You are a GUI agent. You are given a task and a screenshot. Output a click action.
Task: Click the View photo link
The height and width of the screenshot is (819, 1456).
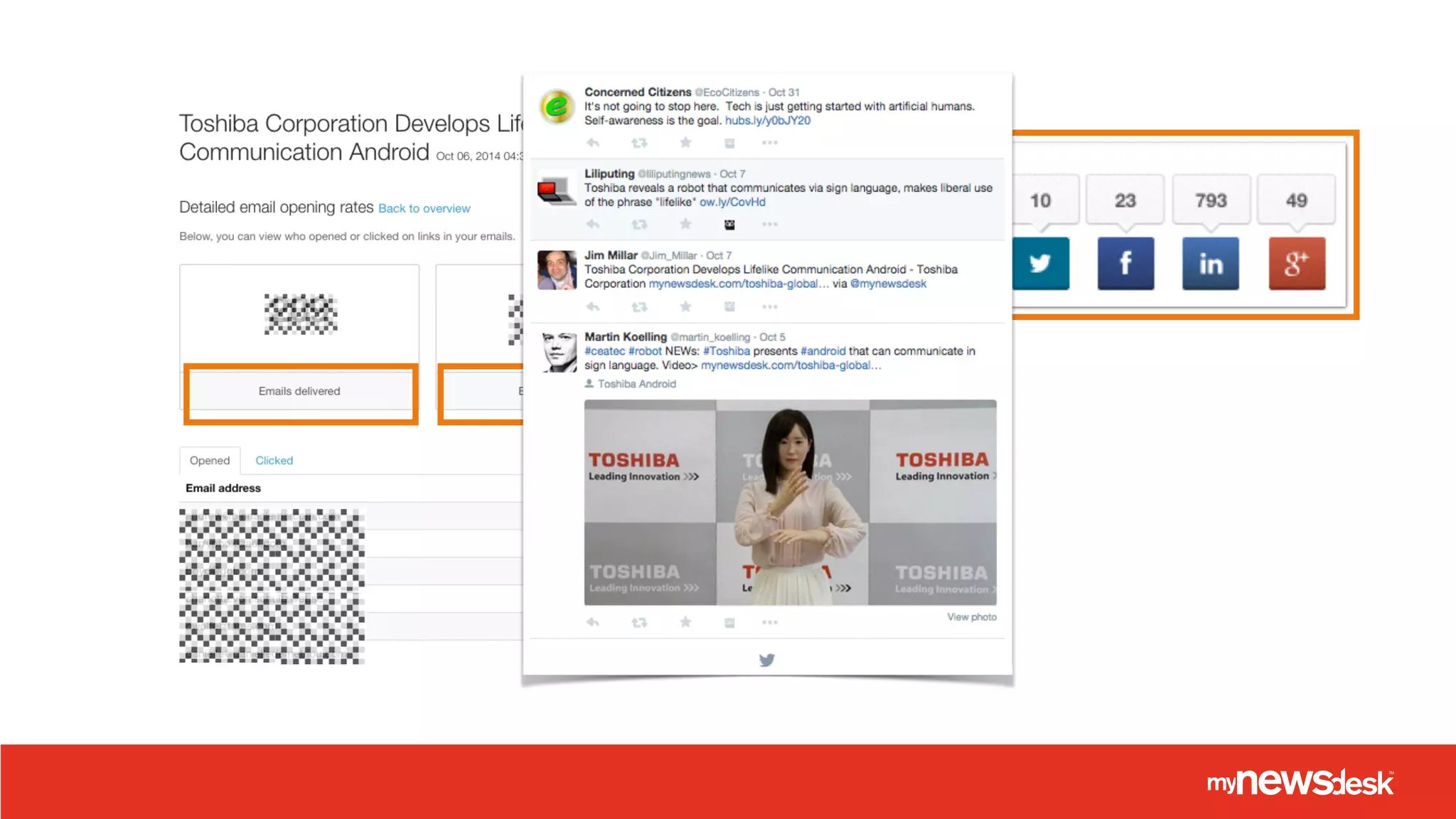pyautogui.click(x=971, y=617)
